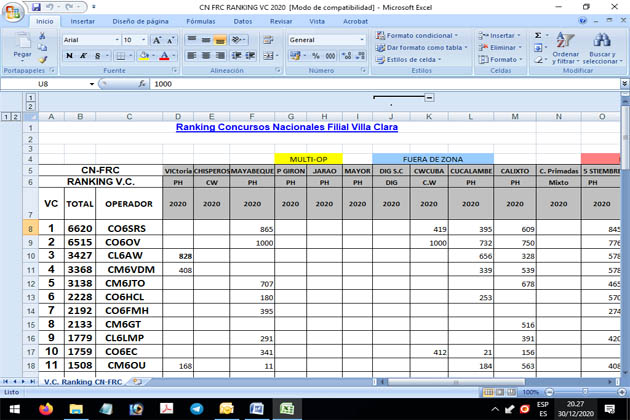The width and height of the screenshot is (630, 420).
Task: Apply cell borders icon
Action: click(x=120, y=55)
